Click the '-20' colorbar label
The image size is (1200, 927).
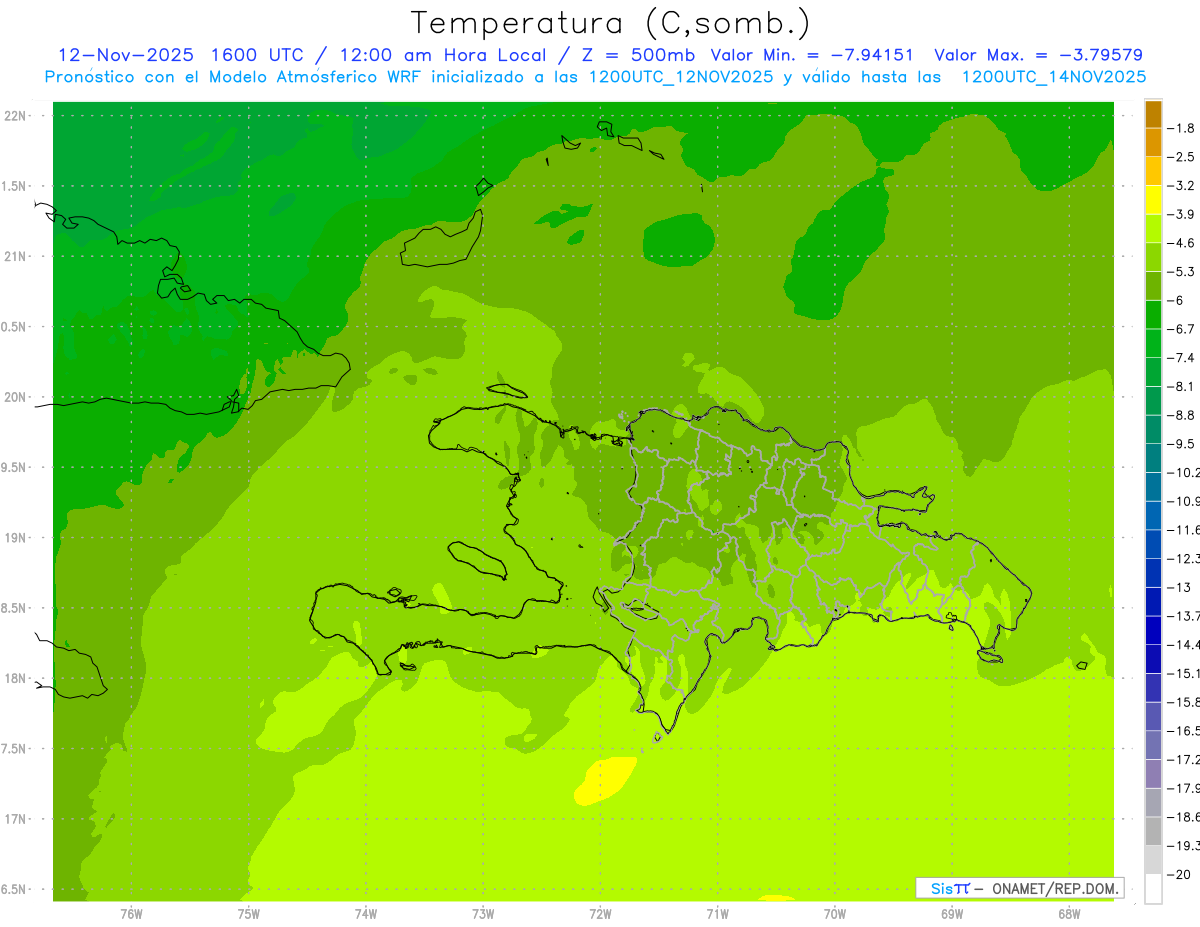pyautogui.click(x=1180, y=875)
